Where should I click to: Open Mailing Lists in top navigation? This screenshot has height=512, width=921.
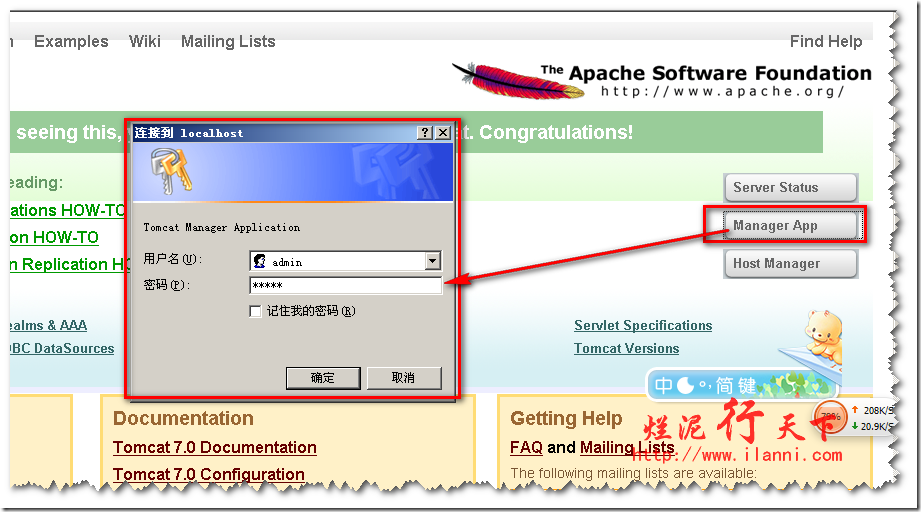tap(228, 41)
